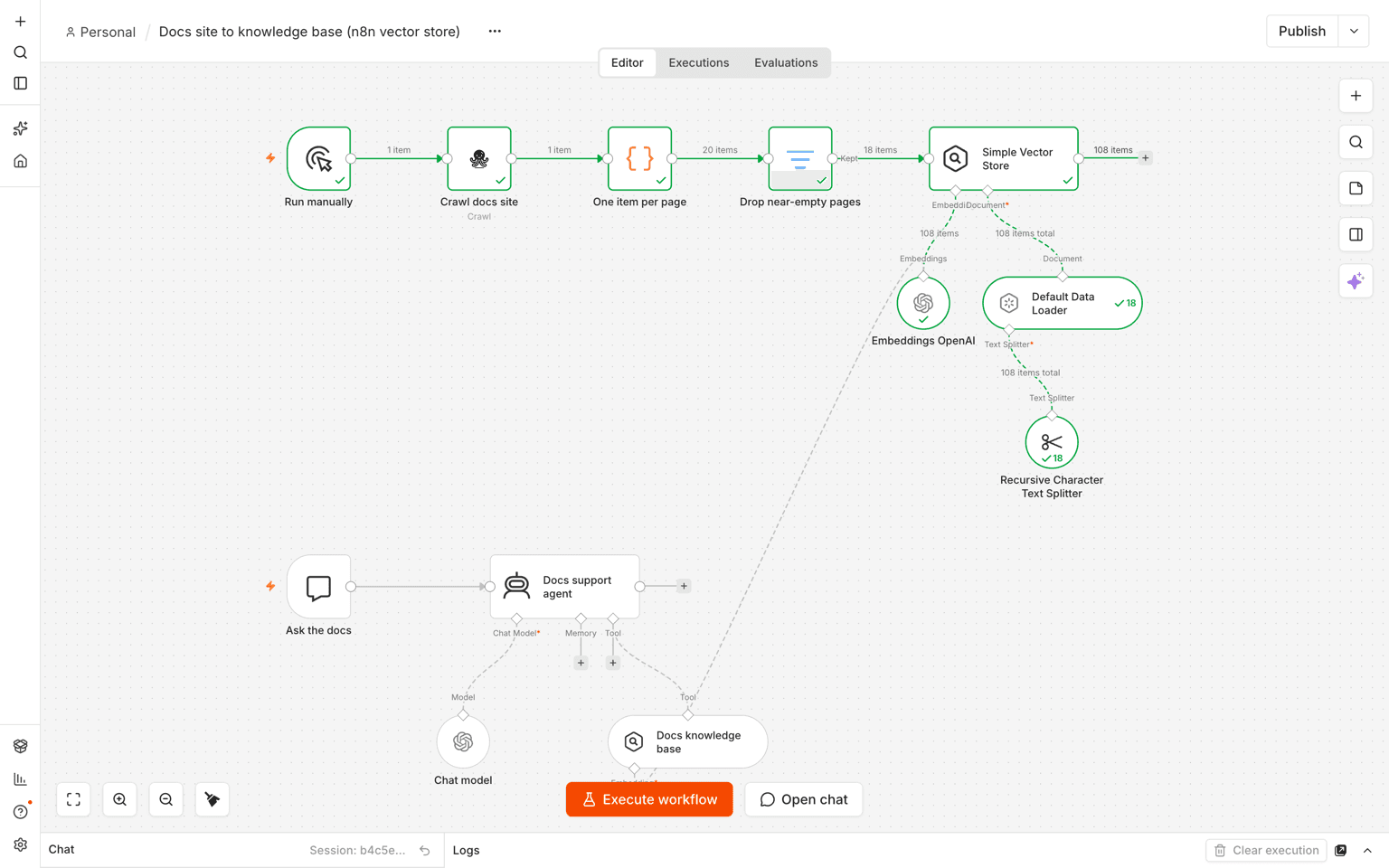Select the Ask the docs chat trigger
This screenshot has width=1389, height=868.
point(318,587)
